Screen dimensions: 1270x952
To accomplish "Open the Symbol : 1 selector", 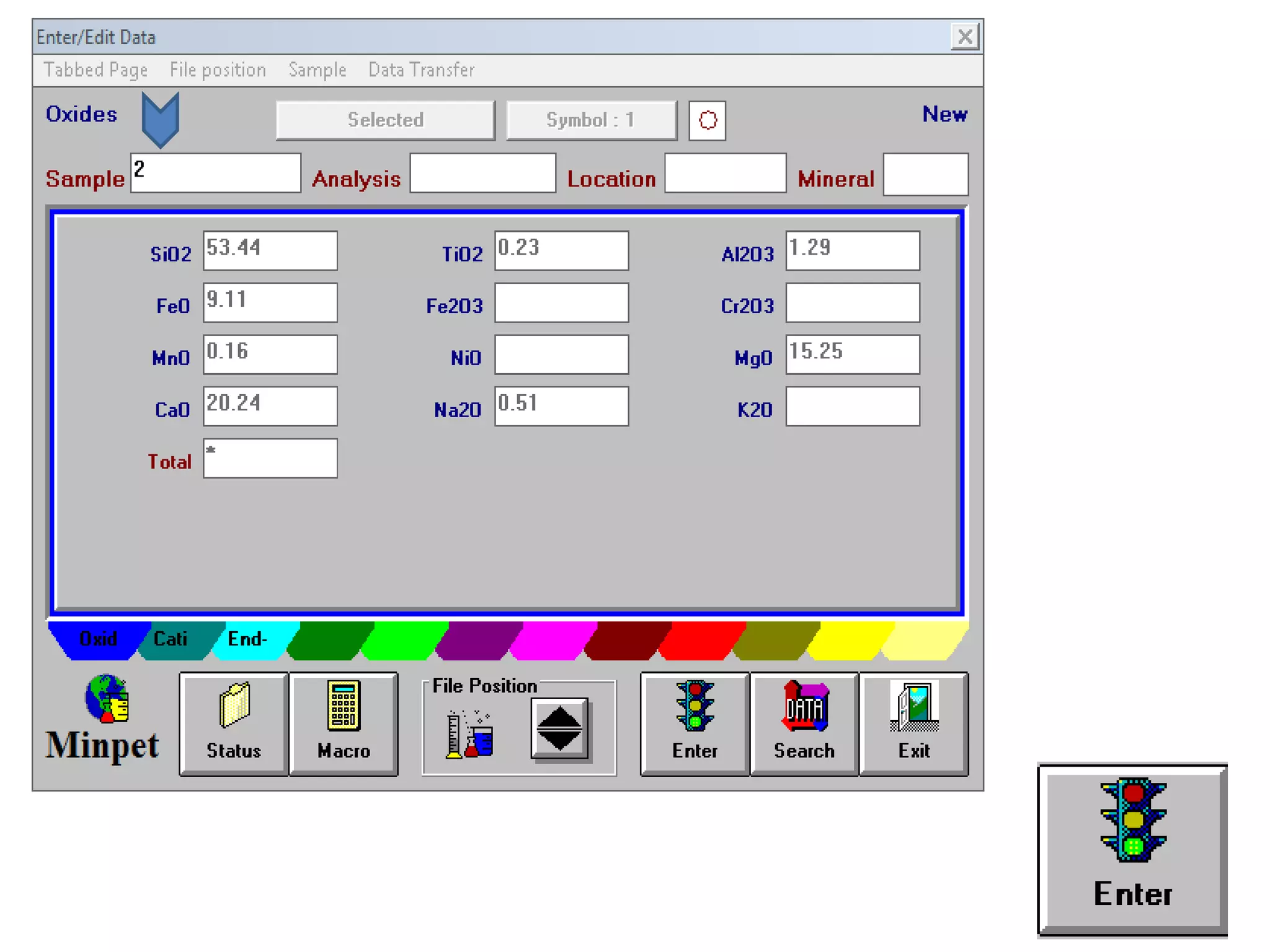I will pos(591,120).
